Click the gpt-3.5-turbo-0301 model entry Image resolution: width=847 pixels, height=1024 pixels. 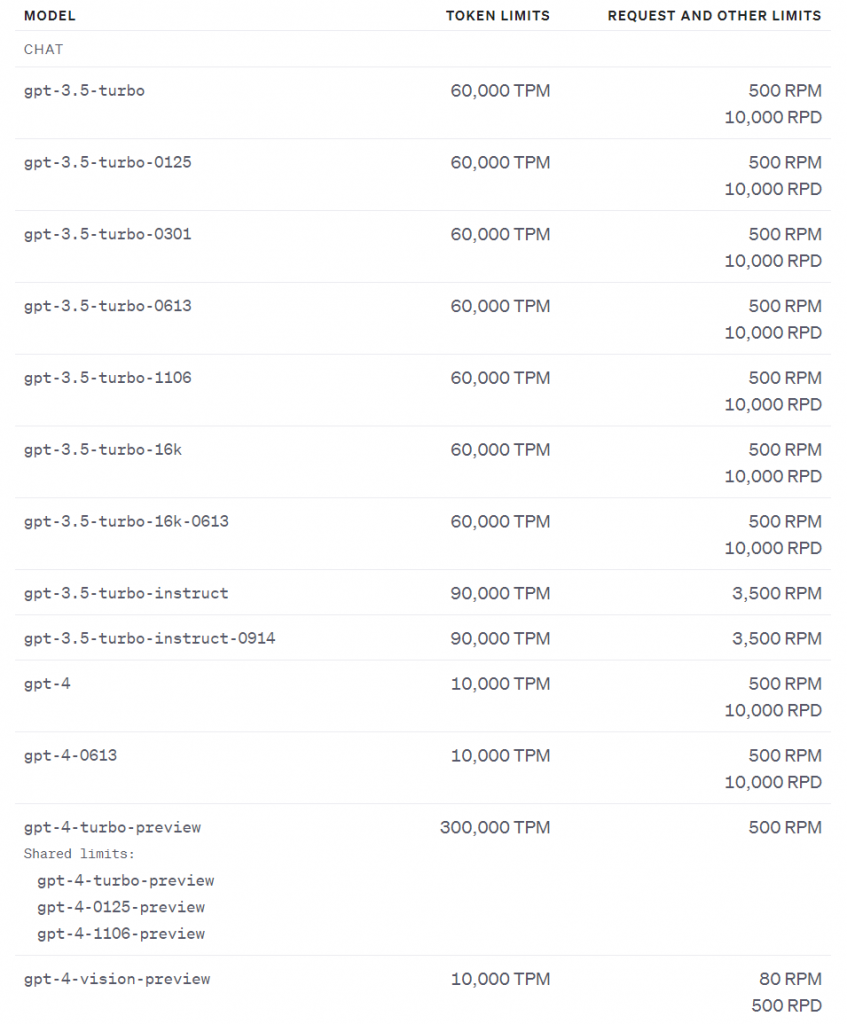coord(107,235)
